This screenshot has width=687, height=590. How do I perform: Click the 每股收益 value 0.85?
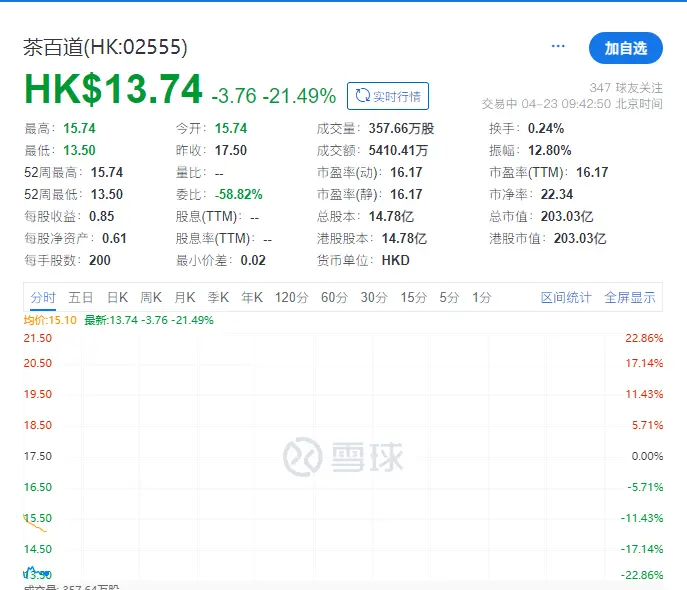[102, 216]
